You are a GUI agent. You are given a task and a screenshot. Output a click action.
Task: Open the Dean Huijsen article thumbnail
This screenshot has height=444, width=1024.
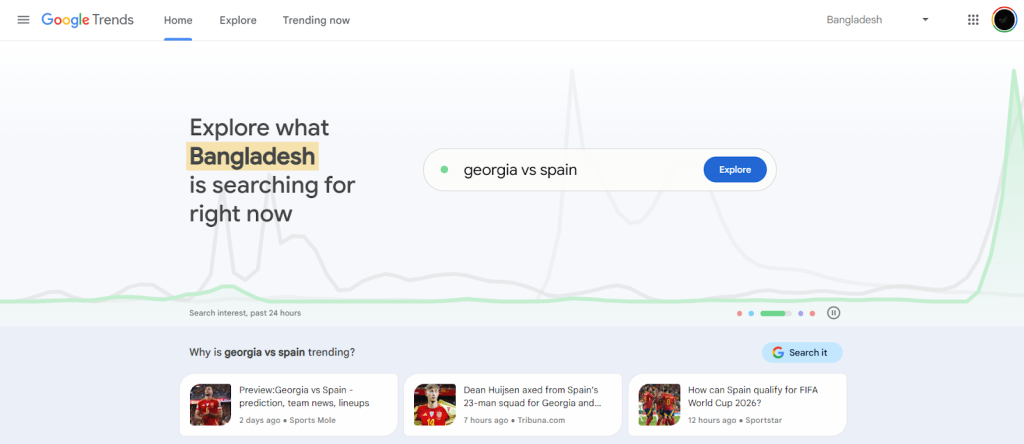[435, 405]
